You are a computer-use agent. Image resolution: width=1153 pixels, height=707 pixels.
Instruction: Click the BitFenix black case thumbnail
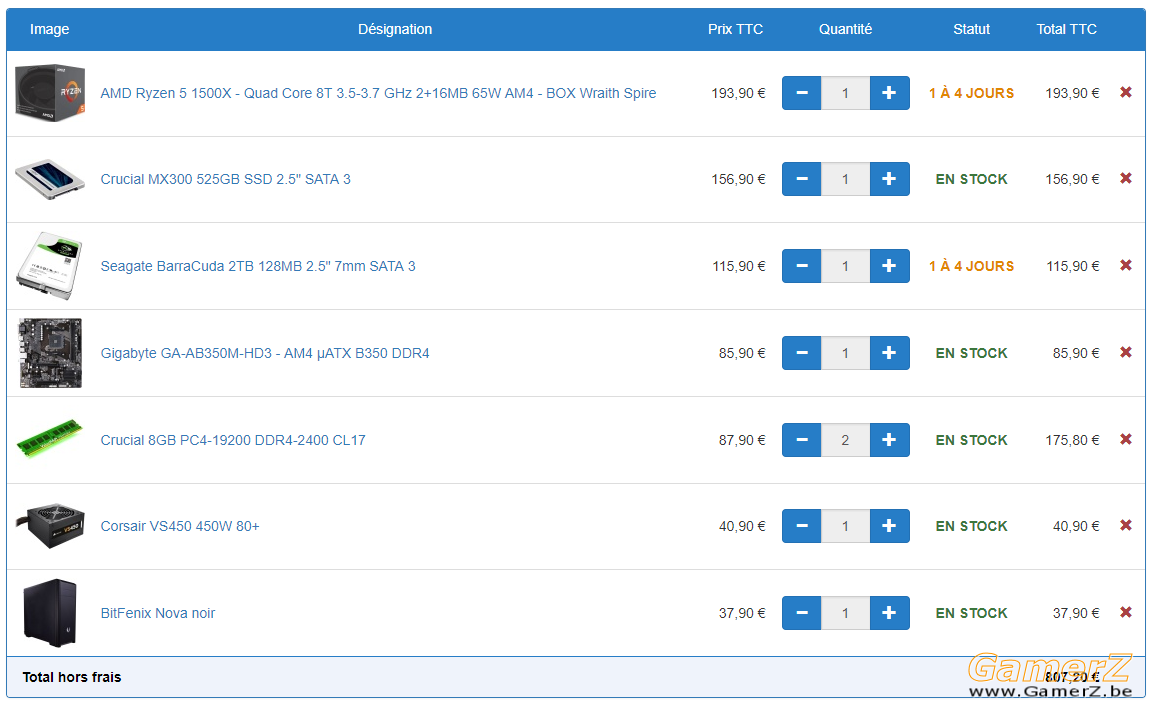(x=50, y=613)
